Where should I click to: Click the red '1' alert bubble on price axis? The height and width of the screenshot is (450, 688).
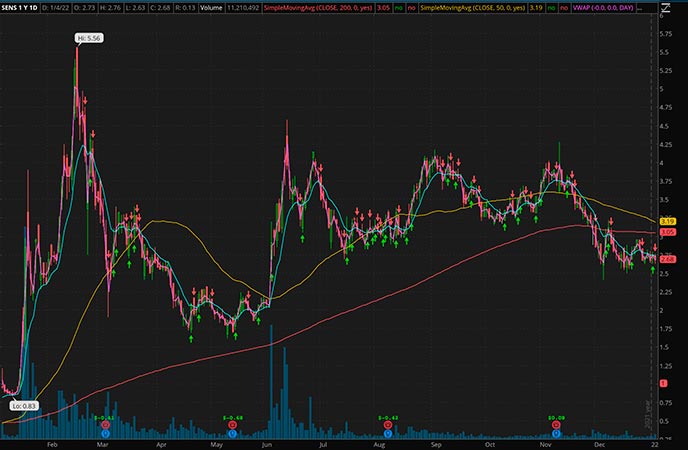point(663,383)
